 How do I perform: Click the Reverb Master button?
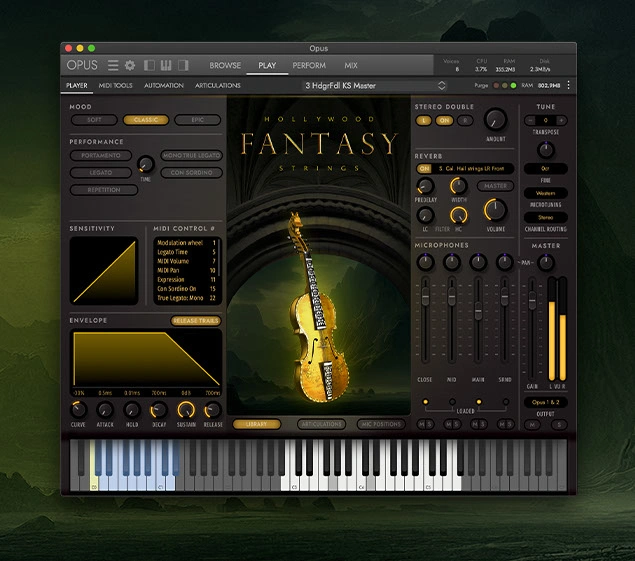tap(496, 186)
